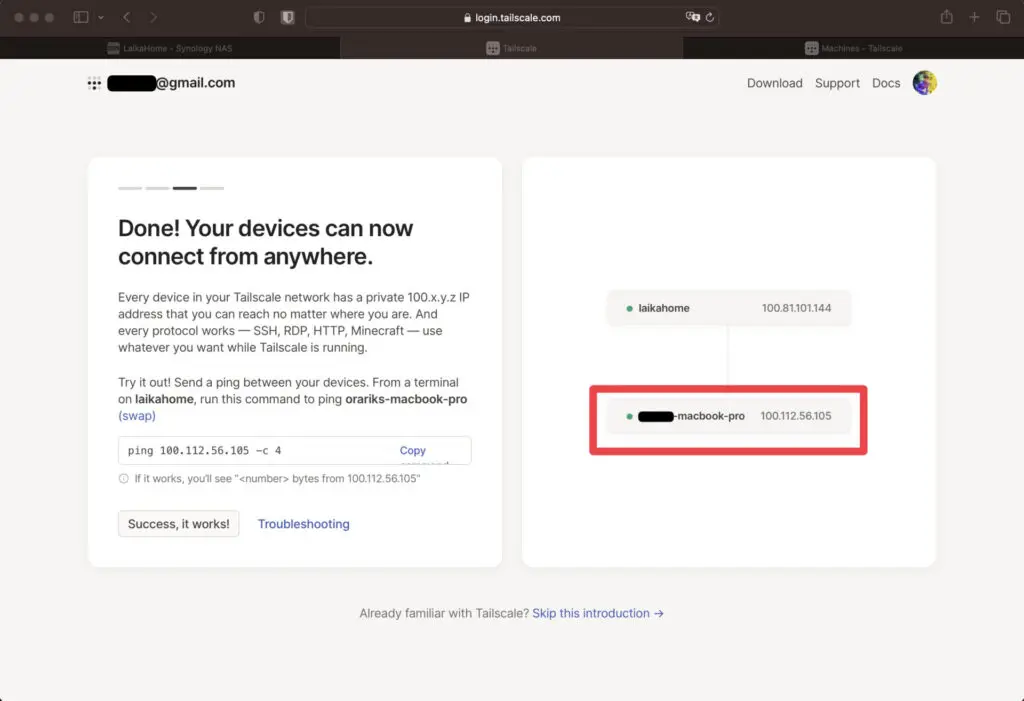This screenshot has height=701, width=1024.
Task: Click the IP address 100.81.101.144
Action: coord(796,308)
